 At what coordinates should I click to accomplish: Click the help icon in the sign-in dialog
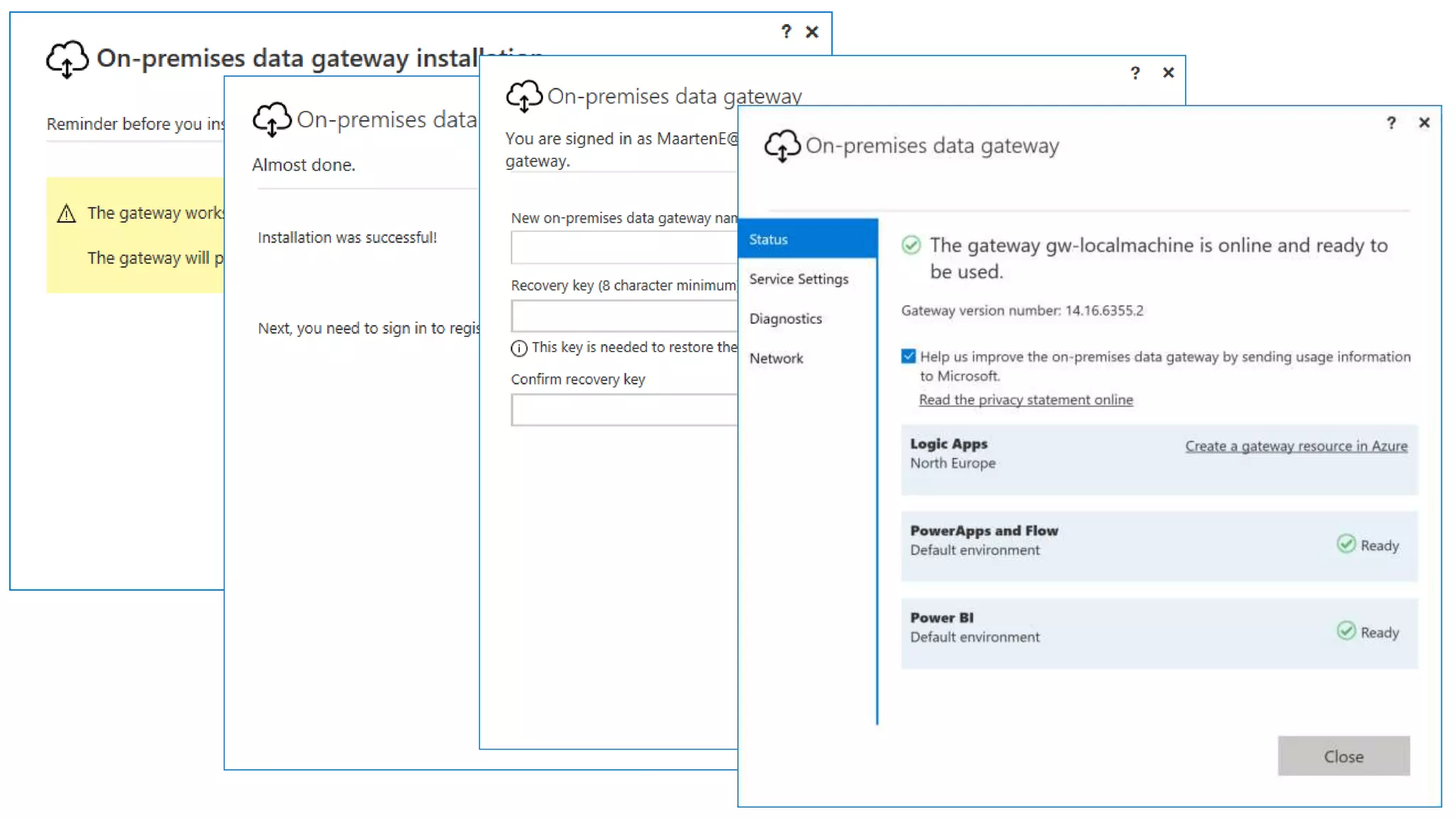click(1135, 73)
